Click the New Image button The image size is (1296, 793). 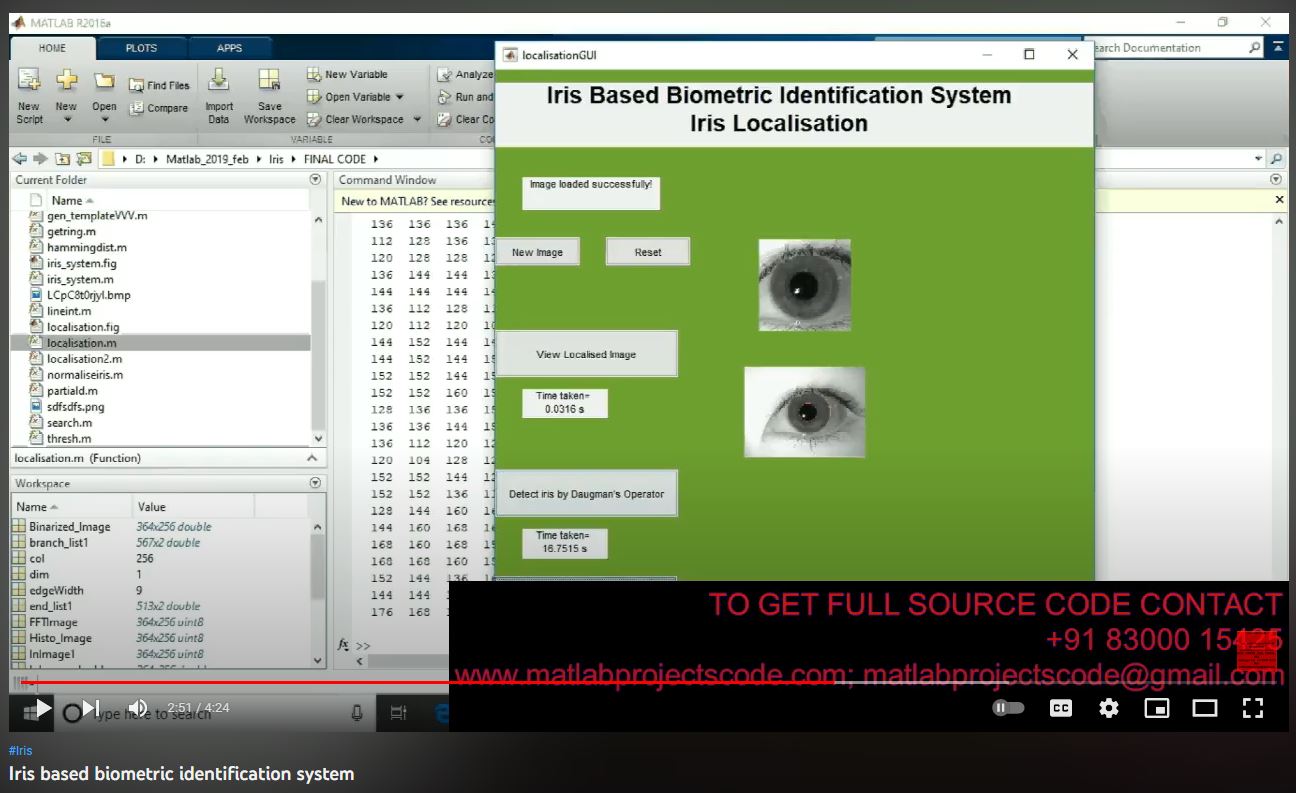[x=537, y=252]
